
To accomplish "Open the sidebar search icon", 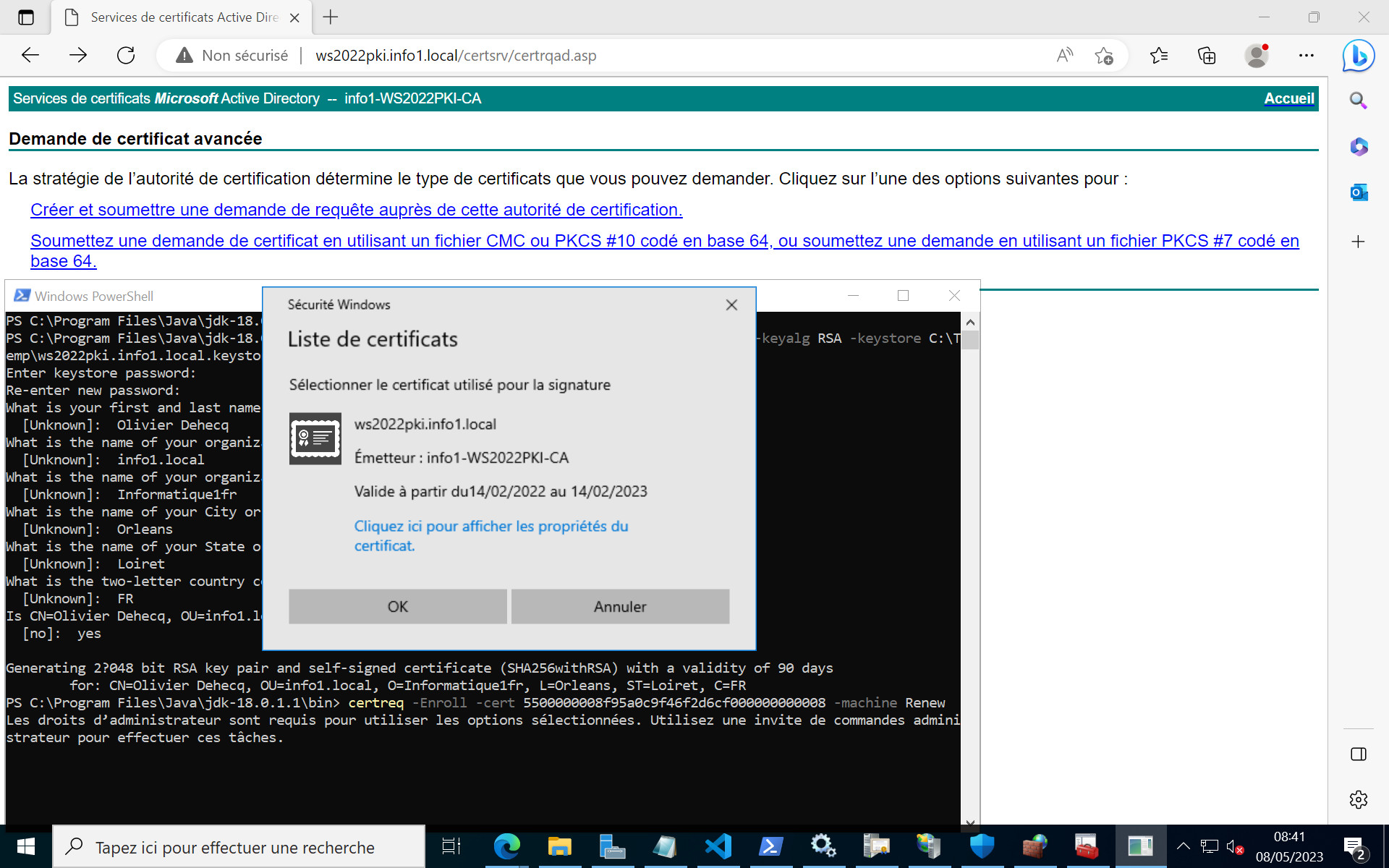I will coord(1358,101).
